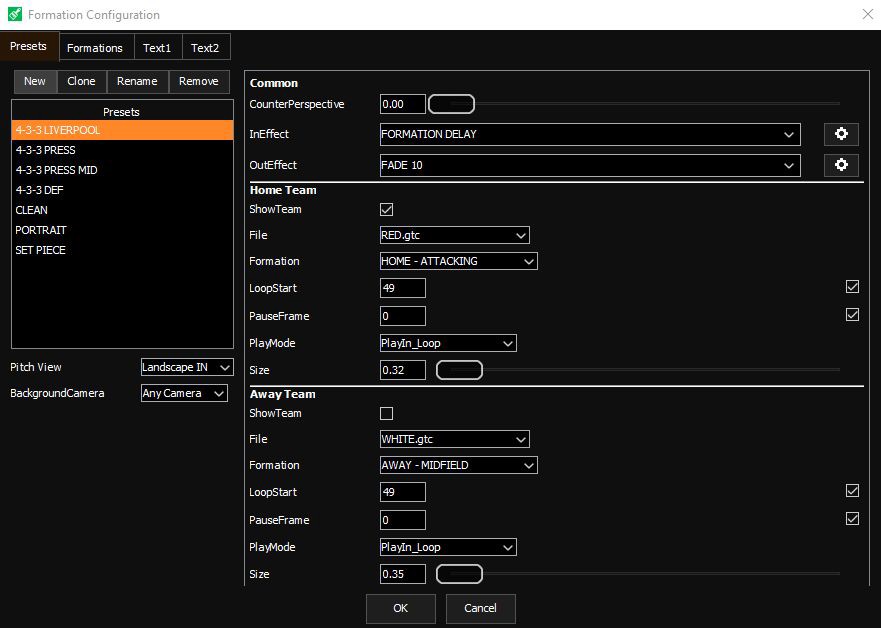
Task: Switch to the Presets tab
Action: [x=29, y=46]
